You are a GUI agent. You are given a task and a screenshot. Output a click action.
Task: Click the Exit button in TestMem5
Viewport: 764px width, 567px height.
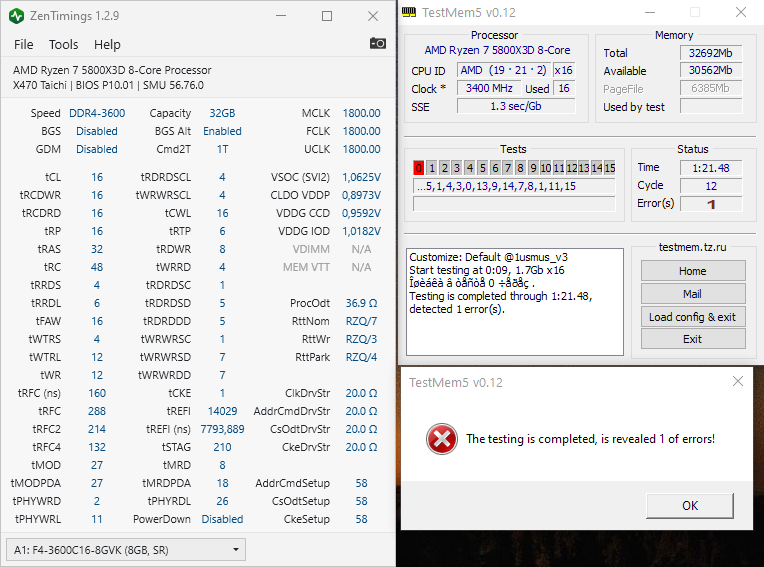(693, 339)
